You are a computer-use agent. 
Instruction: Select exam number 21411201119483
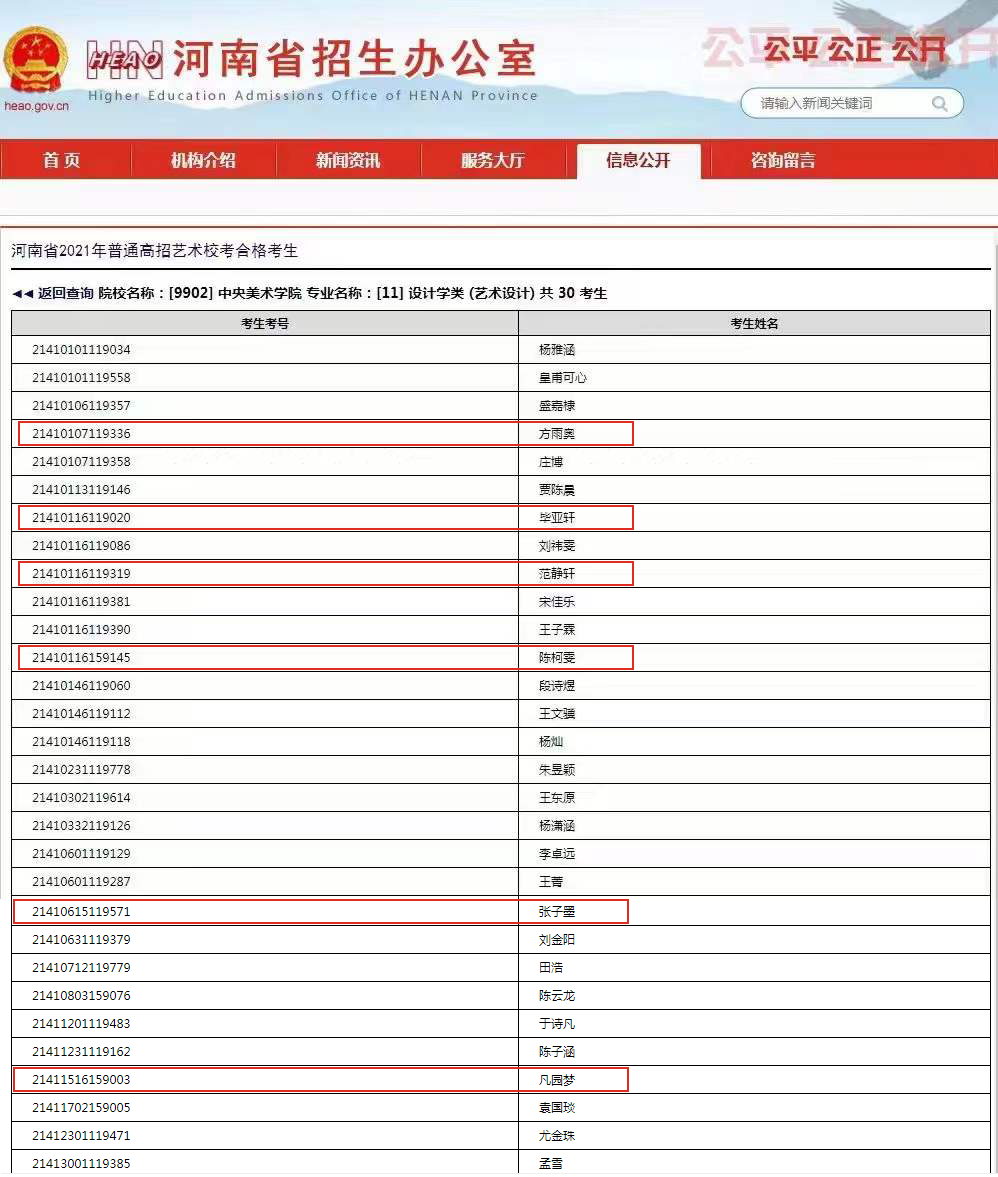(81, 1024)
